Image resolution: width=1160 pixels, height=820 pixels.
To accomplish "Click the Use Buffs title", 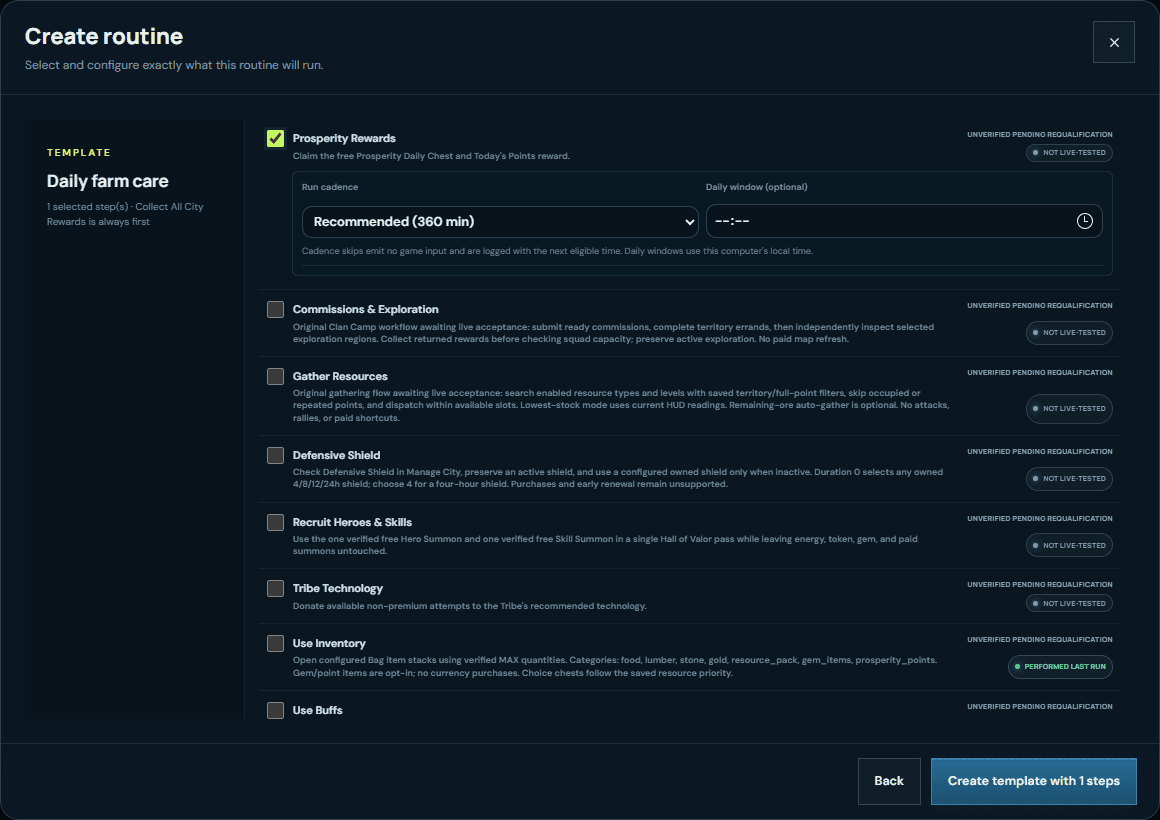I will tap(317, 710).
